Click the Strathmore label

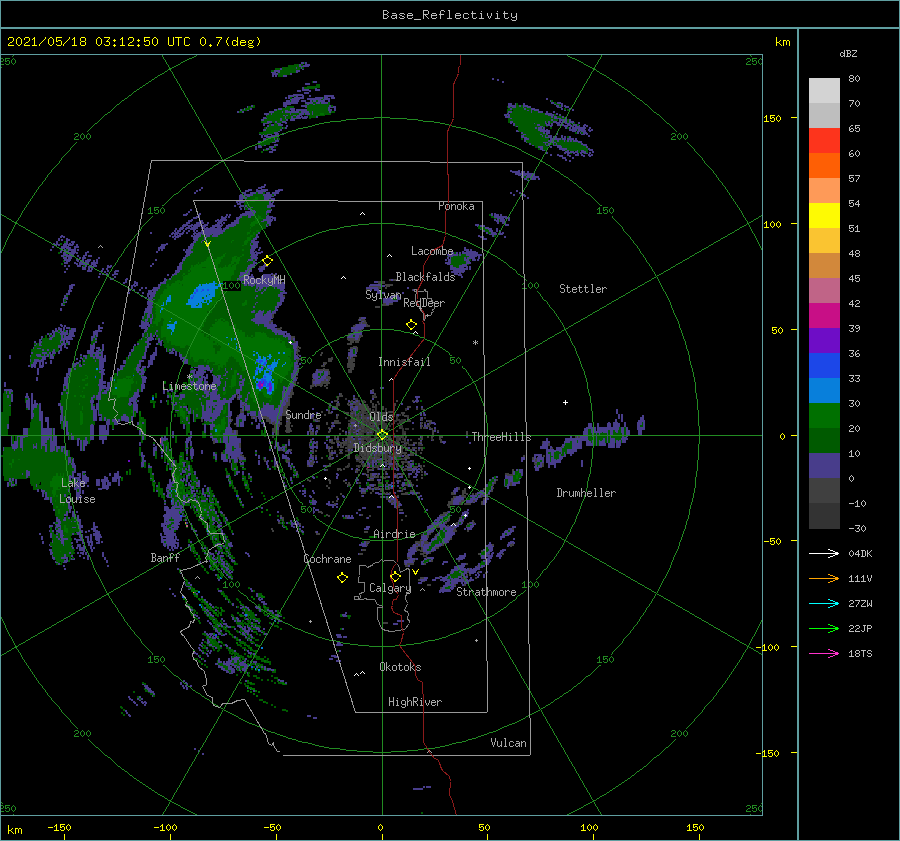click(486, 592)
